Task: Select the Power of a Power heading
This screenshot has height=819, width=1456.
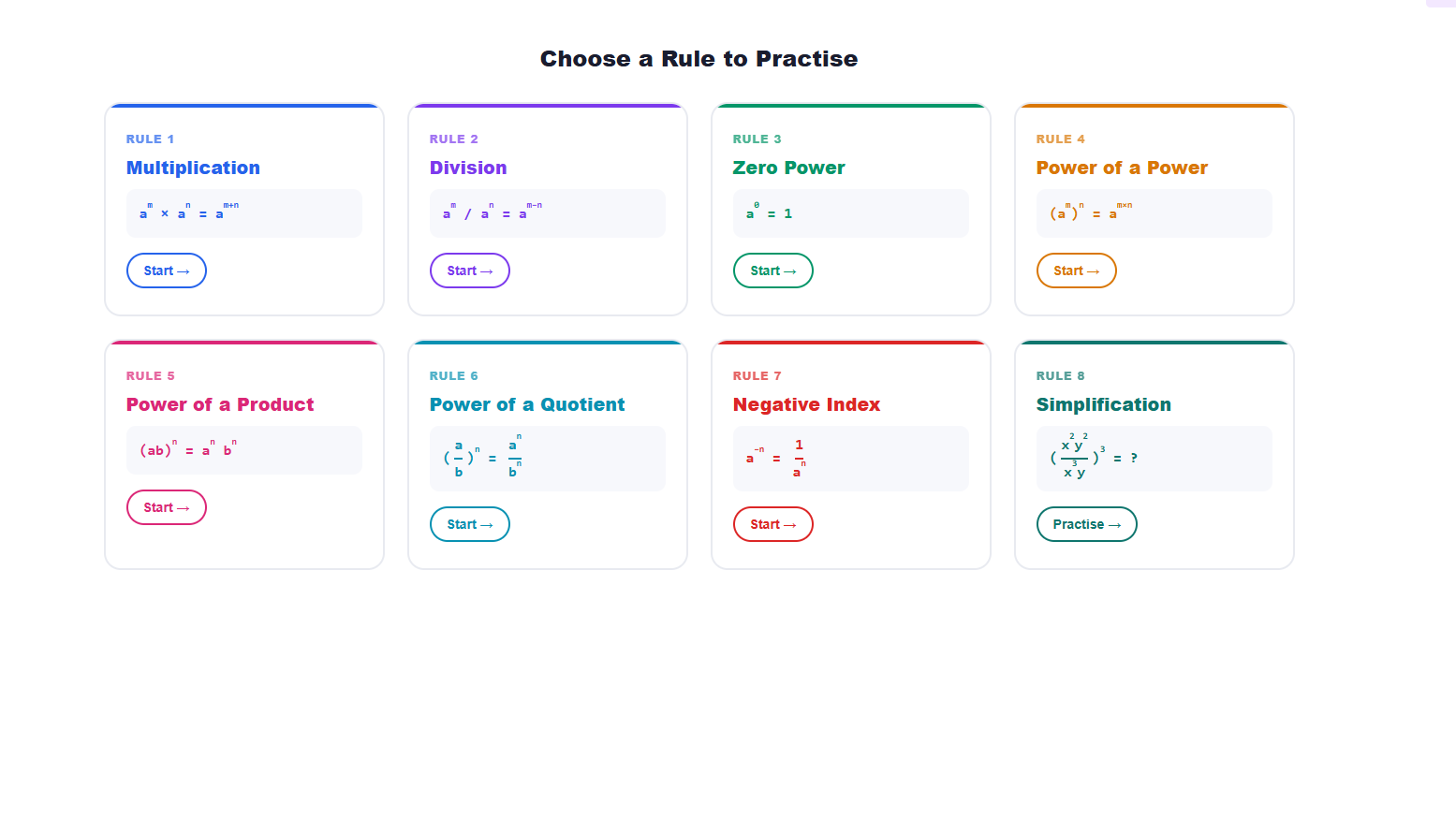Action: pos(1121,168)
